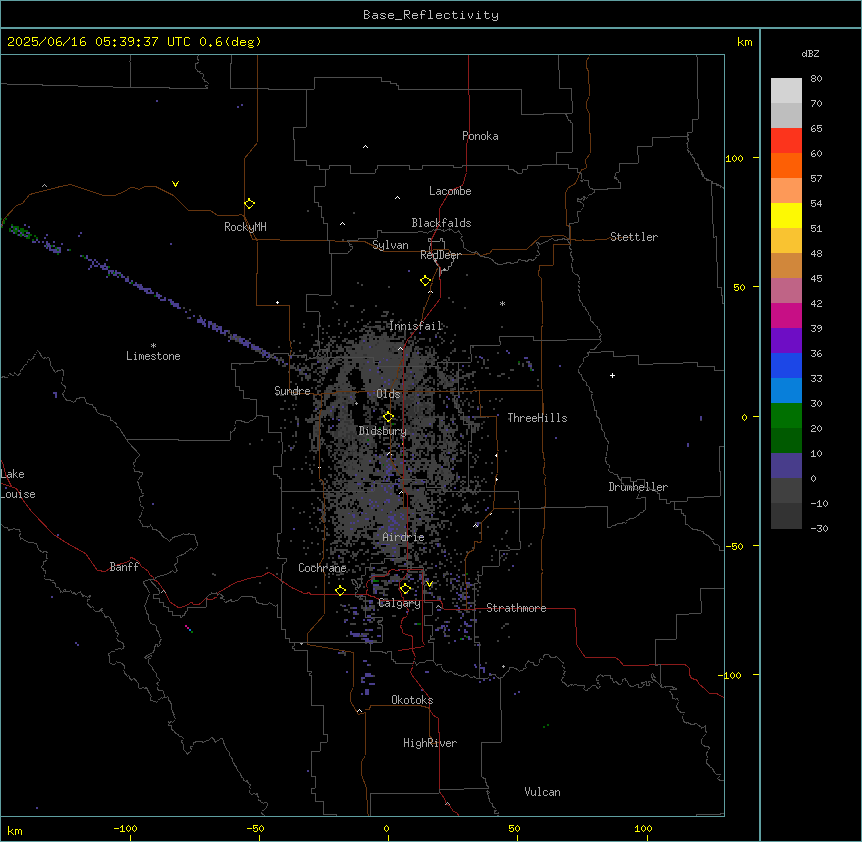Screen dimensions: 862x842
Task: Click the Strathmore label
Action: coord(516,608)
